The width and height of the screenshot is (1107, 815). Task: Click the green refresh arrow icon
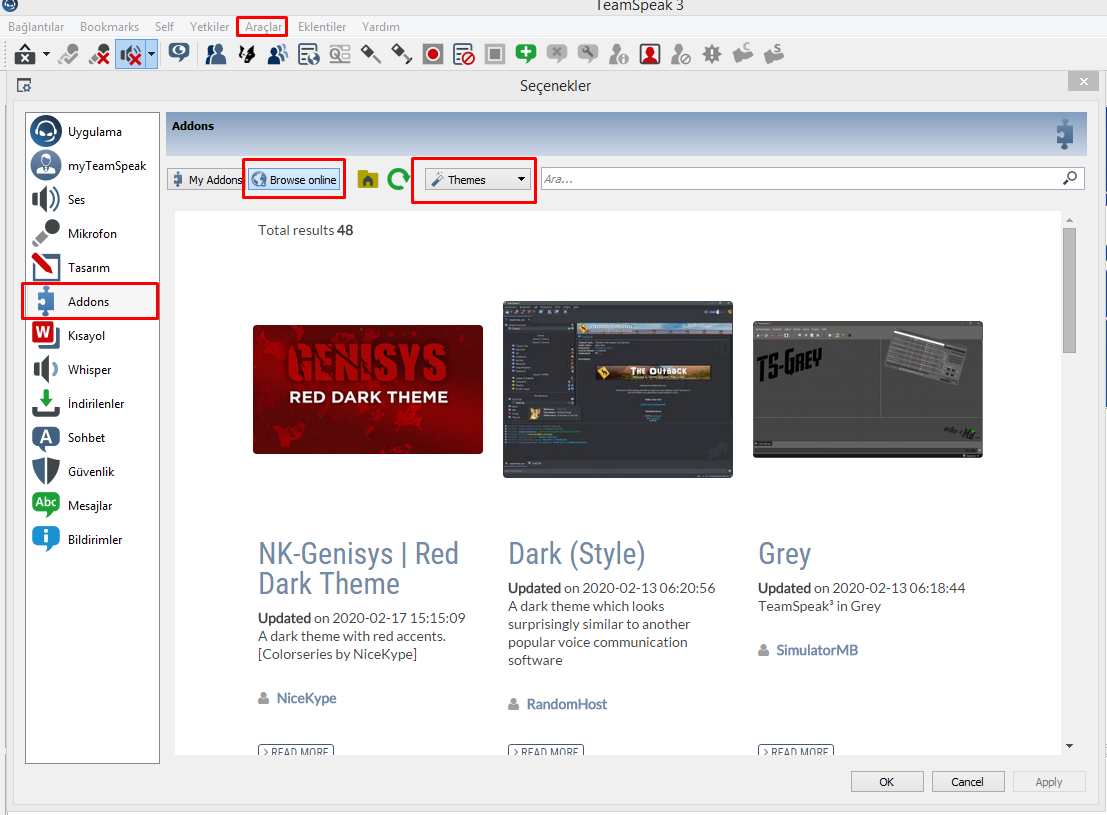pyautogui.click(x=399, y=179)
